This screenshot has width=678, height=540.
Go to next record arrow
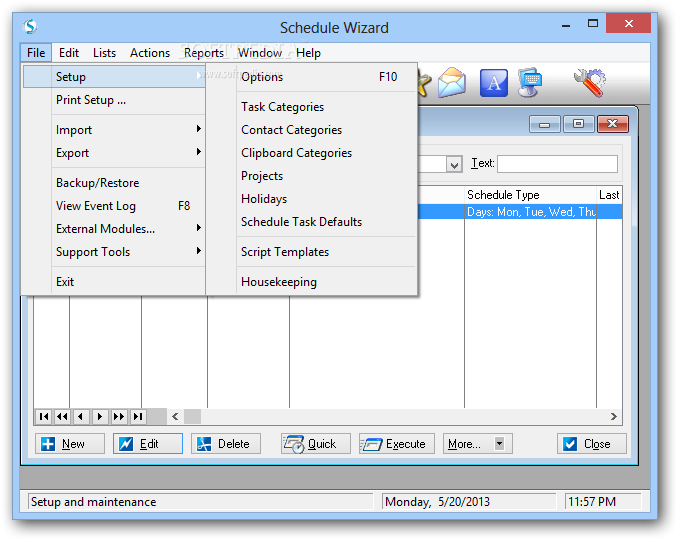100,417
